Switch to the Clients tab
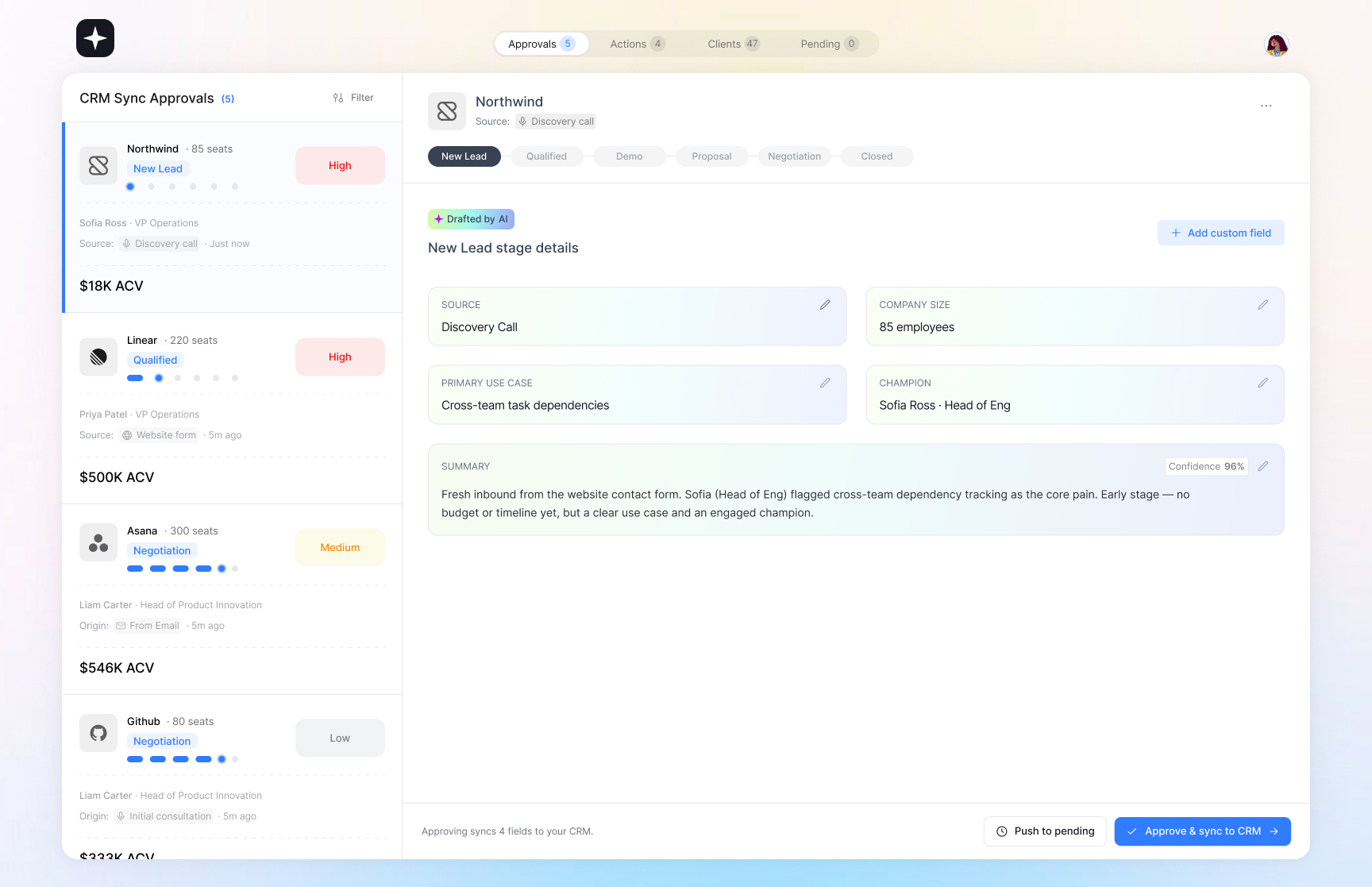1372x887 pixels. coord(734,44)
